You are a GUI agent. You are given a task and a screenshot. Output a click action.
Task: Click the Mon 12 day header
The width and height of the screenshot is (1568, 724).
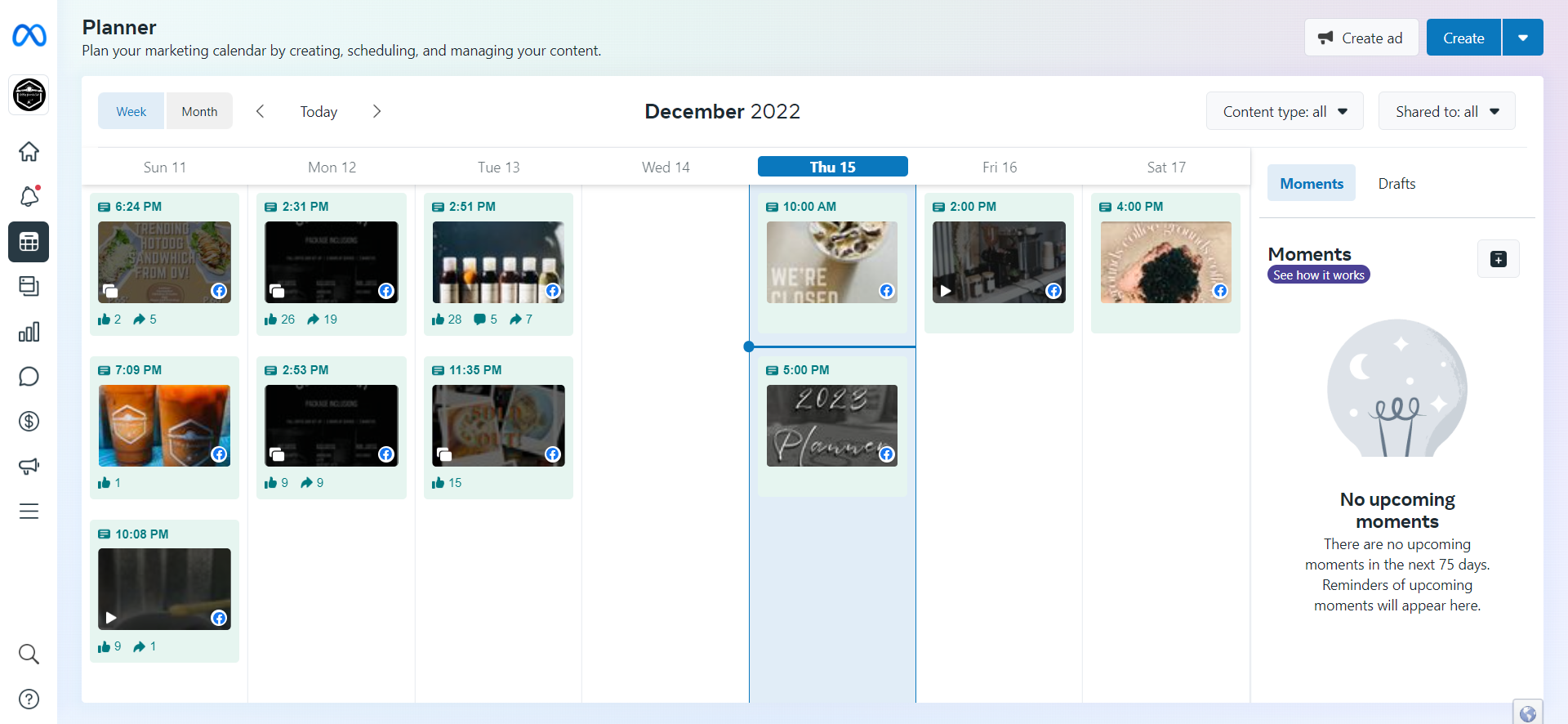click(332, 168)
